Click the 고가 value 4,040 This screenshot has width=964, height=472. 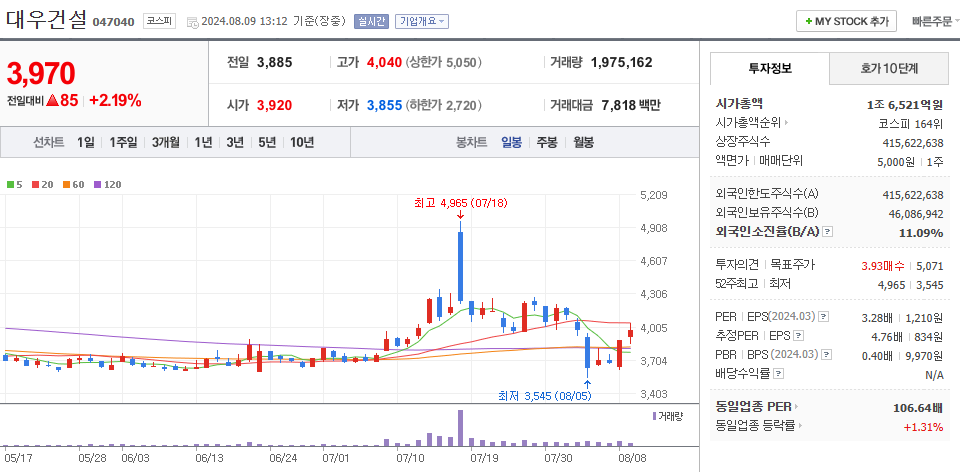384,62
